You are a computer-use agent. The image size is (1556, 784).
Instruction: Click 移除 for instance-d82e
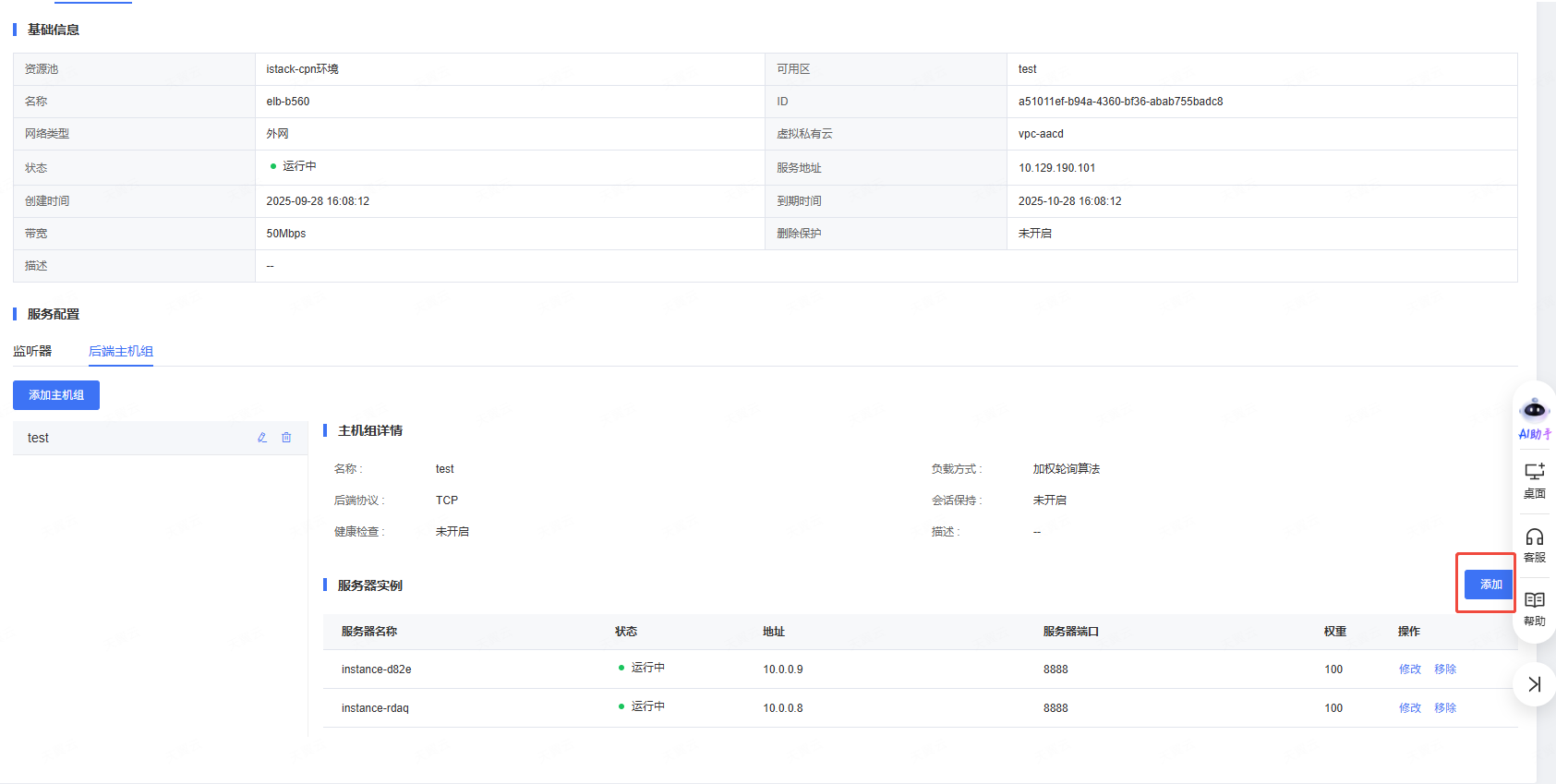point(1445,669)
